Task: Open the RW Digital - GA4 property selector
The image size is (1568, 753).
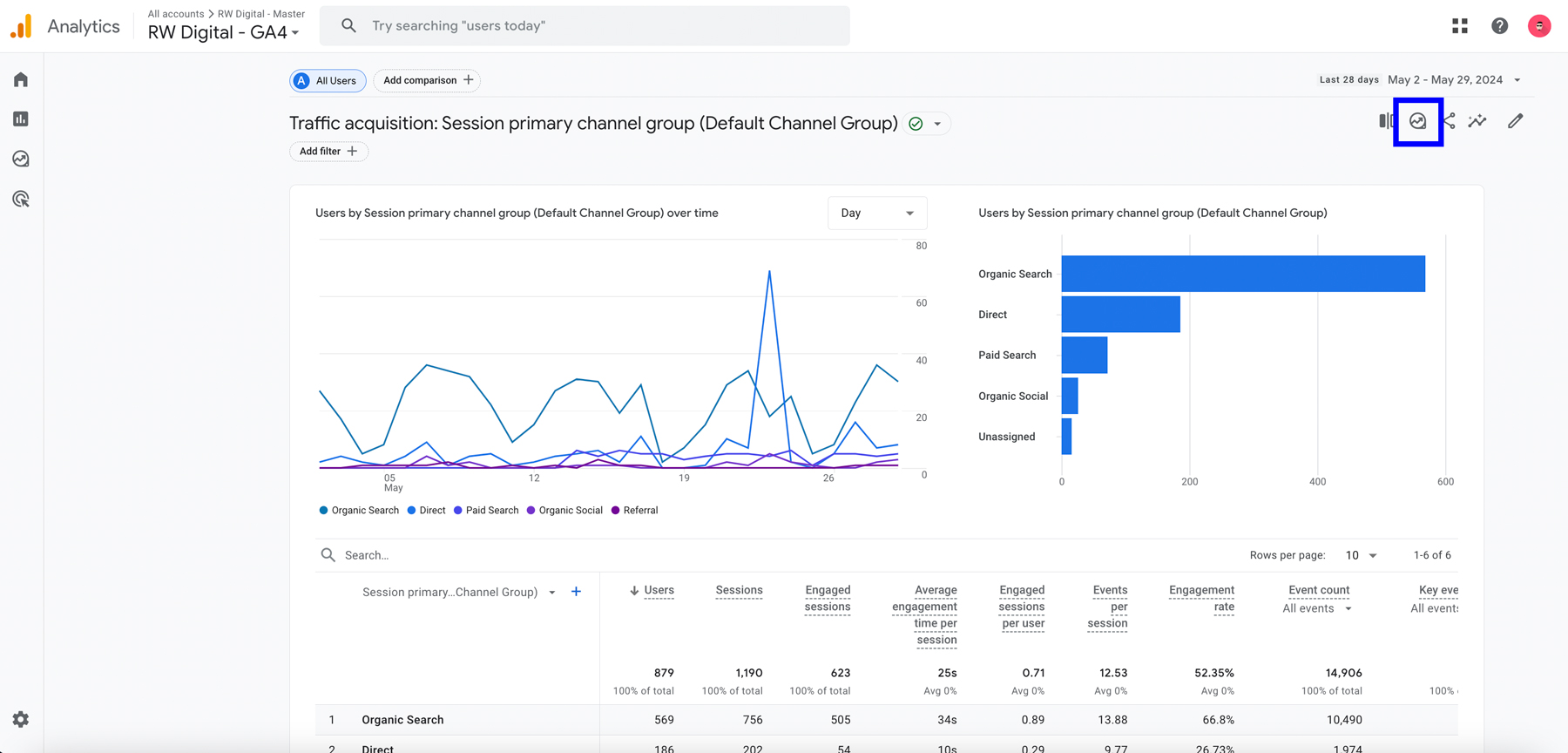Action: (x=224, y=32)
